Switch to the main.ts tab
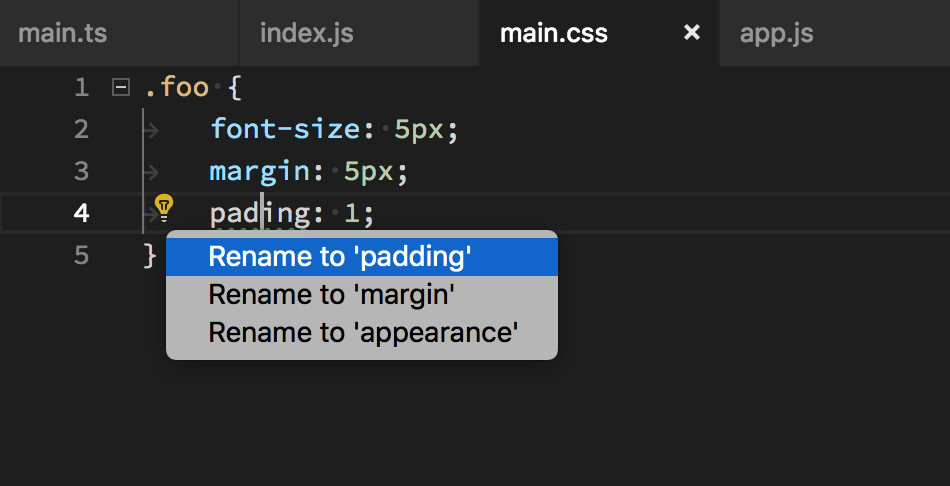Screen dimensions: 950x486 (x=63, y=33)
